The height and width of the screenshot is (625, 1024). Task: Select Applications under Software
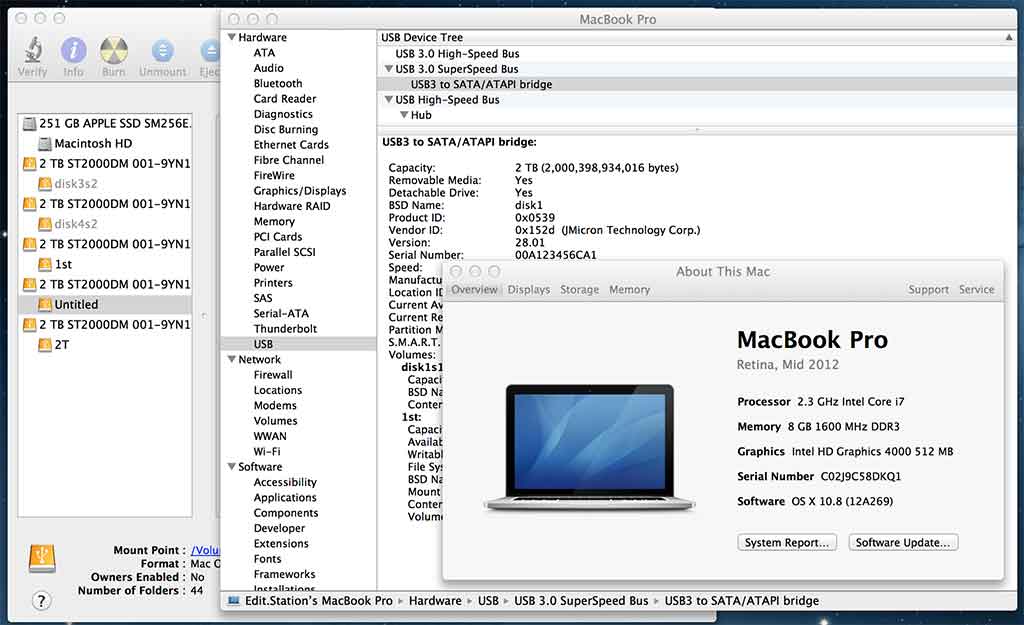click(x=285, y=498)
